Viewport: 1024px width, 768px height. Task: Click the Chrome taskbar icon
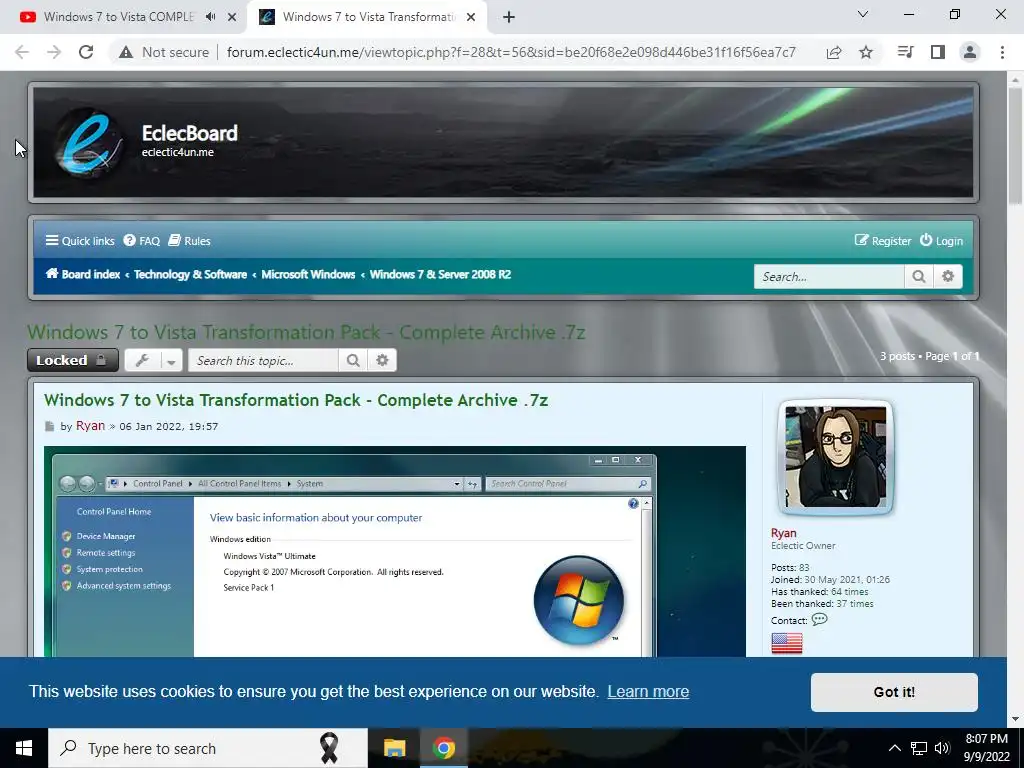click(443, 748)
